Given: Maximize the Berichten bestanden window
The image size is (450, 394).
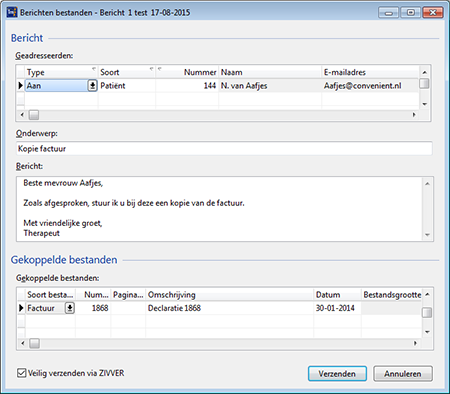Looking at the screenshot, I should [411, 13].
